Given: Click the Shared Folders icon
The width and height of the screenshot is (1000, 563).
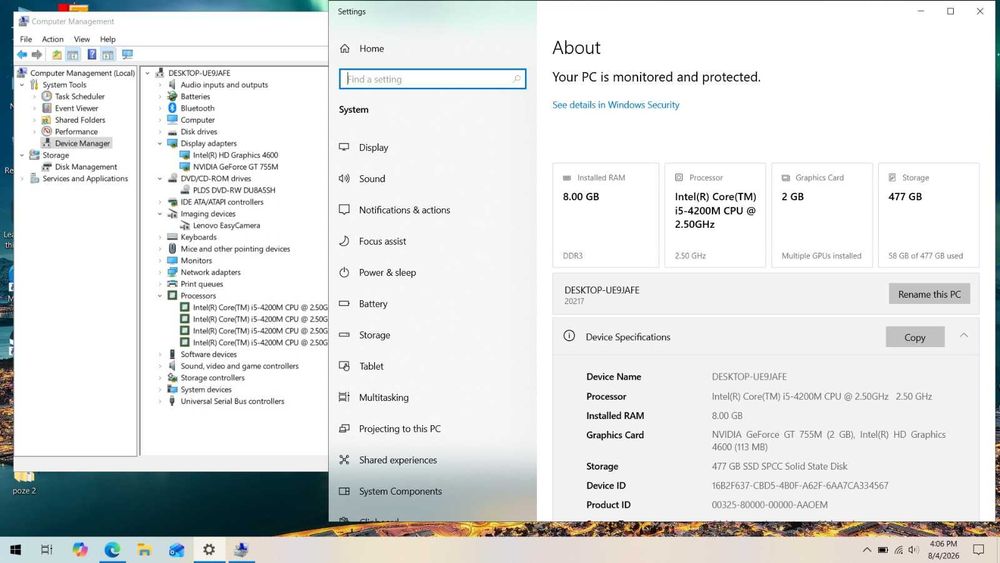Looking at the screenshot, I should coord(47,120).
